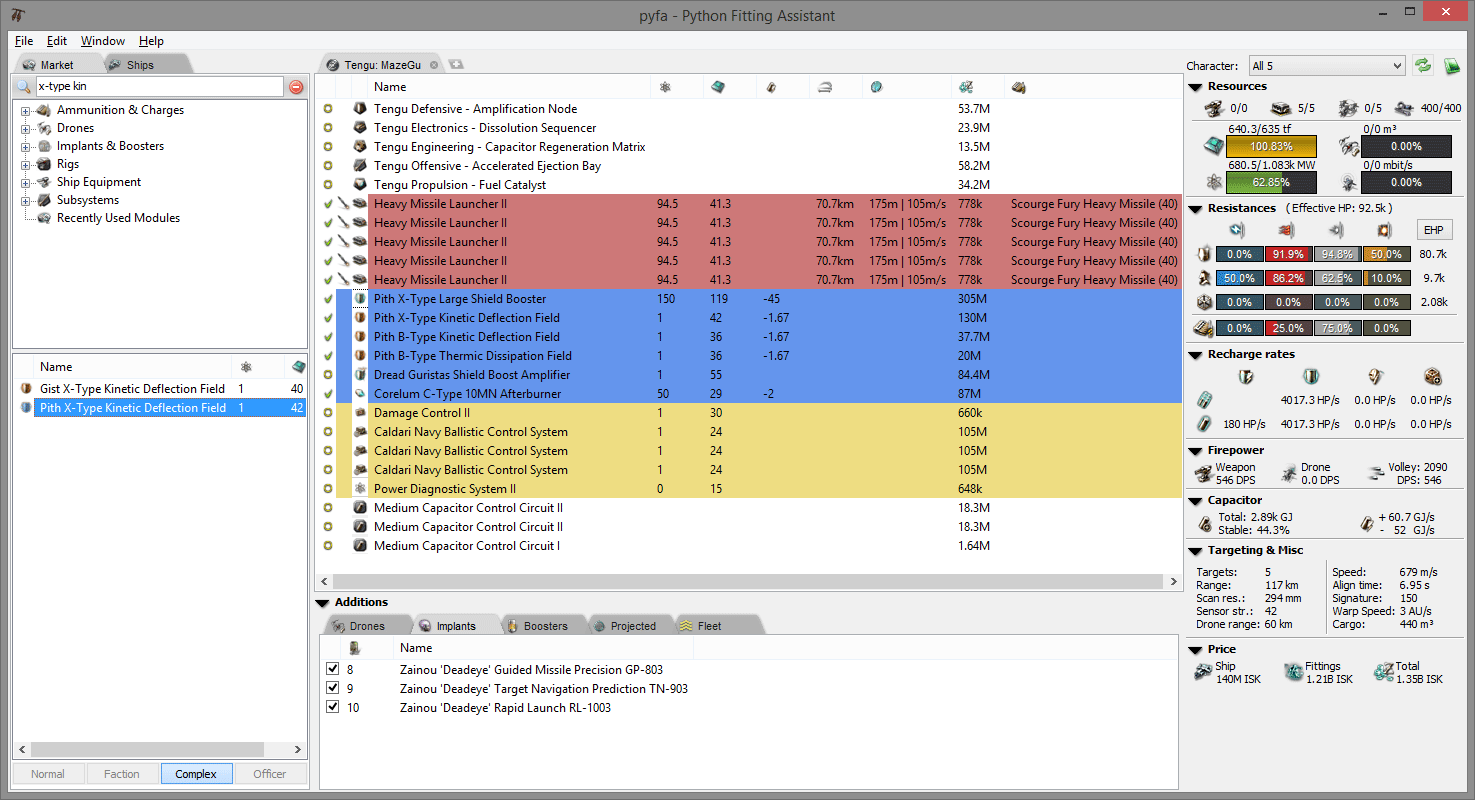Open the Character dropdown

(1327, 66)
